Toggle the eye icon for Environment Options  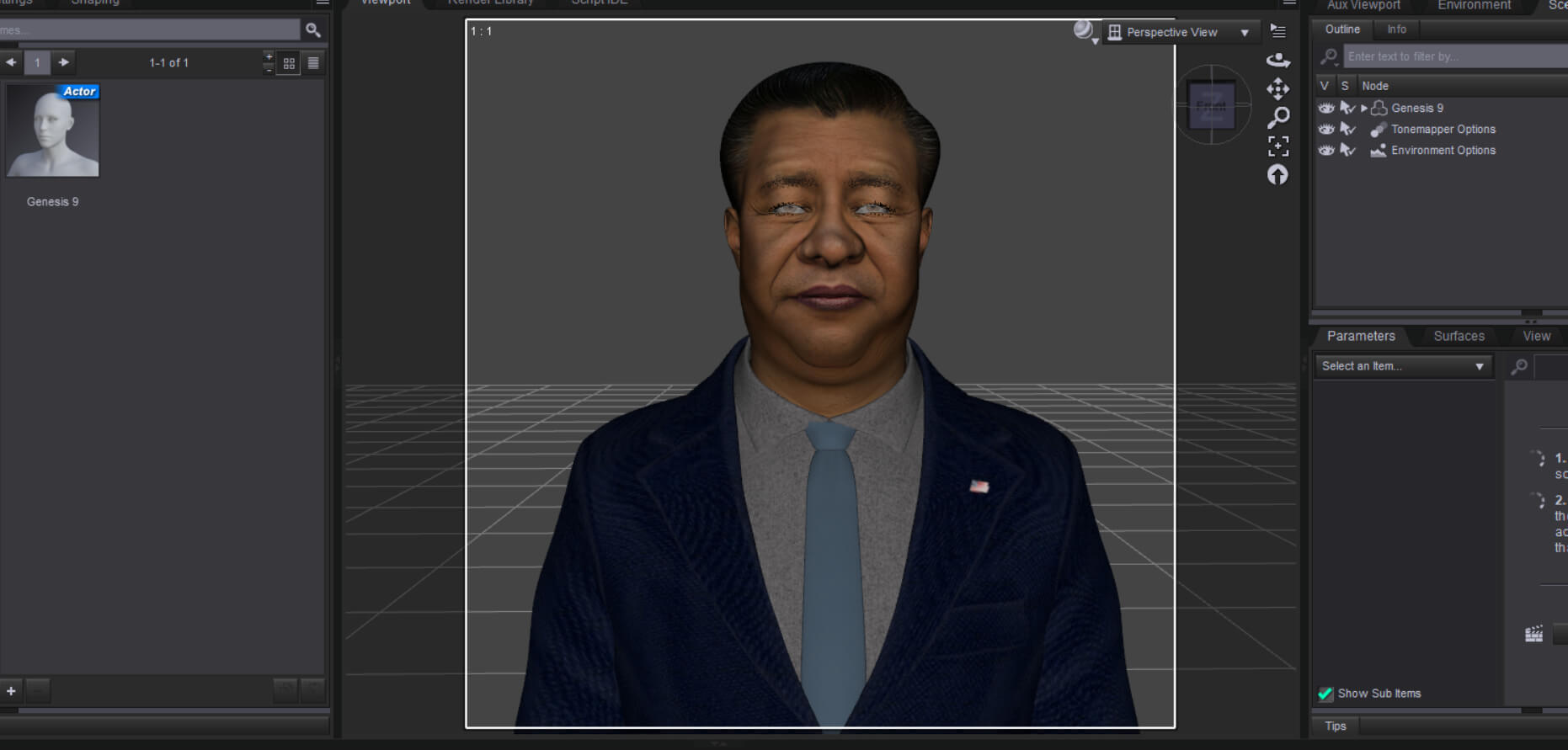(1326, 150)
